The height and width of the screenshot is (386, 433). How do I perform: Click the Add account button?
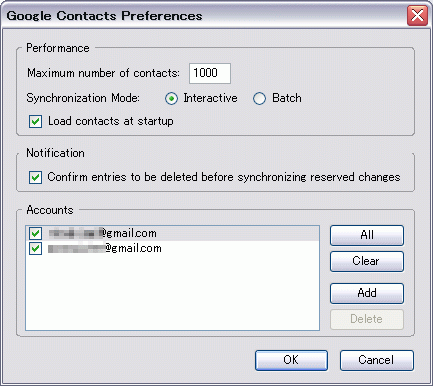click(x=367, y=293)
